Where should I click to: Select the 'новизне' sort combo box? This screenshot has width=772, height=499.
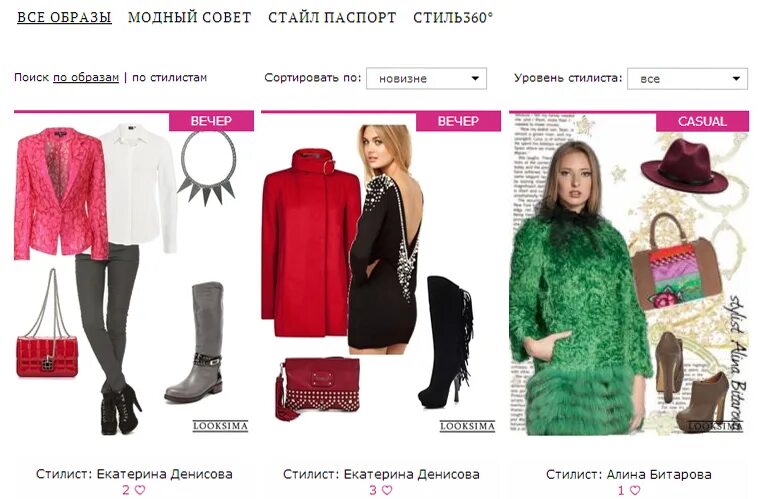tap(426, 79)
